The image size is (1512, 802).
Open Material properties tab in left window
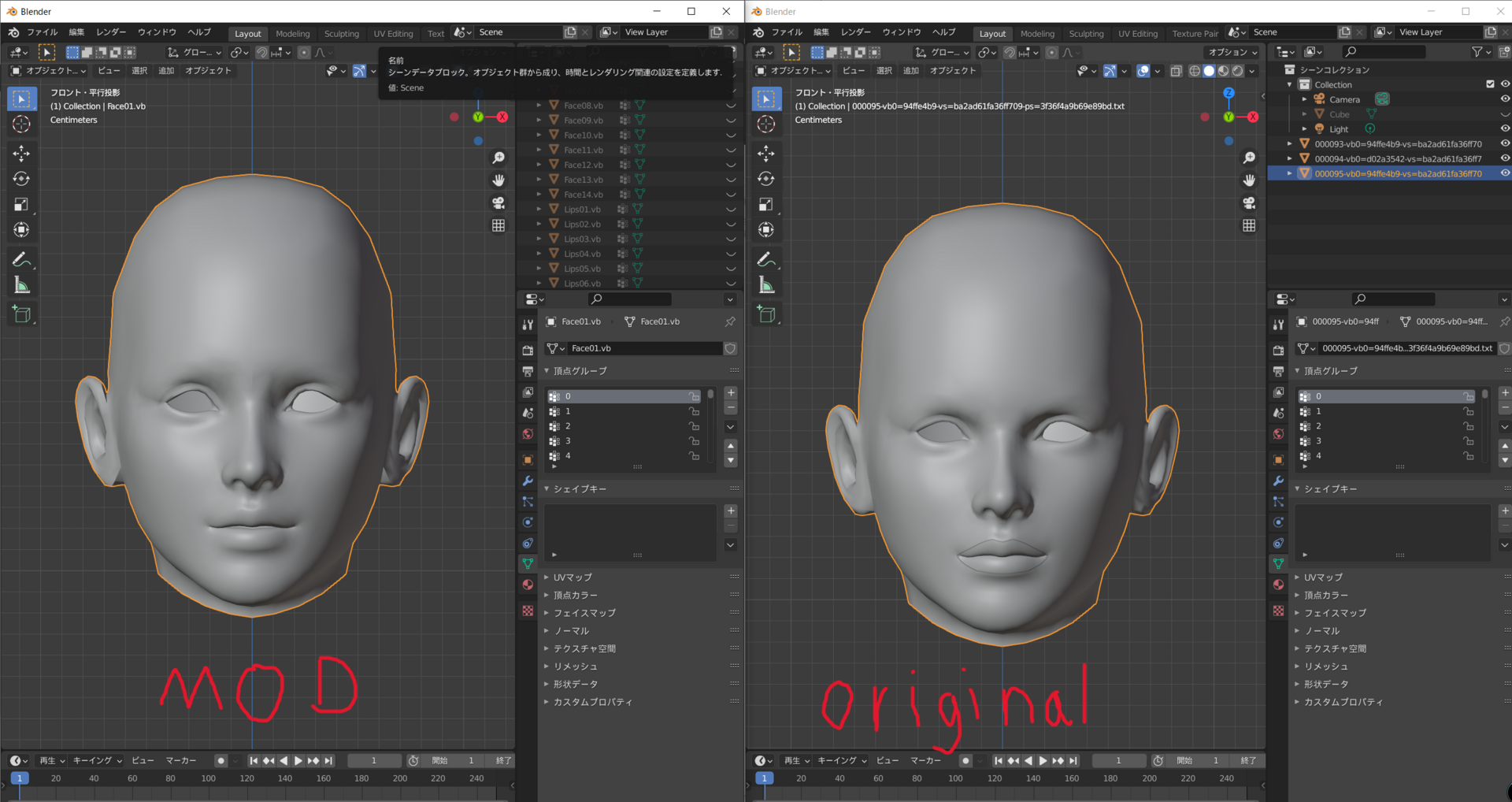coord(528,585)
